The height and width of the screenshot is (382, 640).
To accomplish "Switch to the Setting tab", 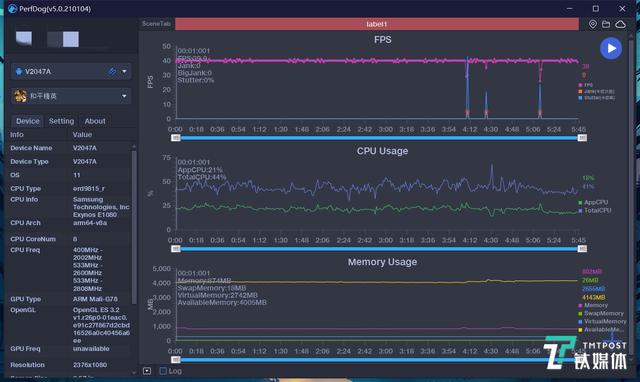I will pyautogui.click(x=61, y=121).
